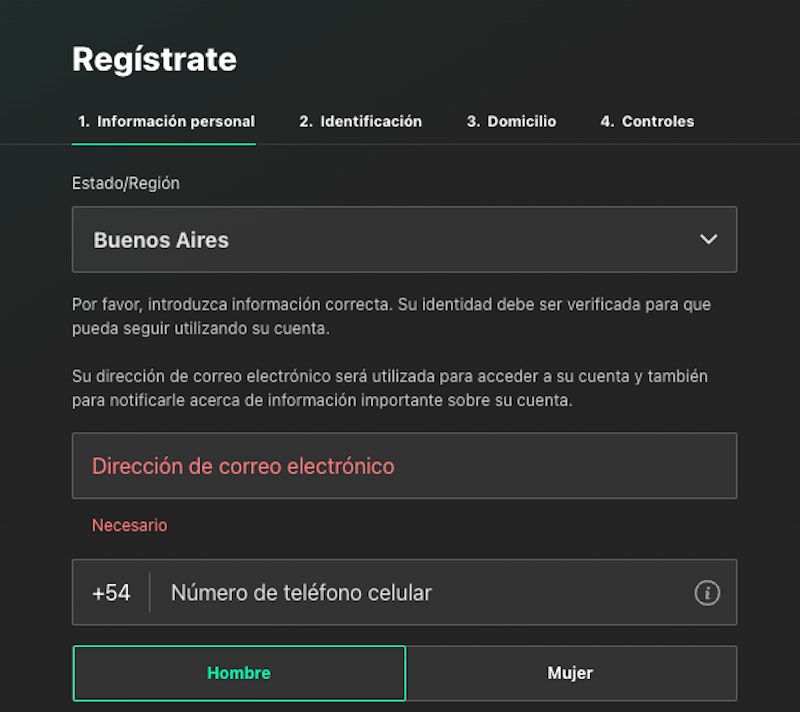Click the identity verification notice paragraph
This screenshot has width=800, height=712.
coord(392,315)
